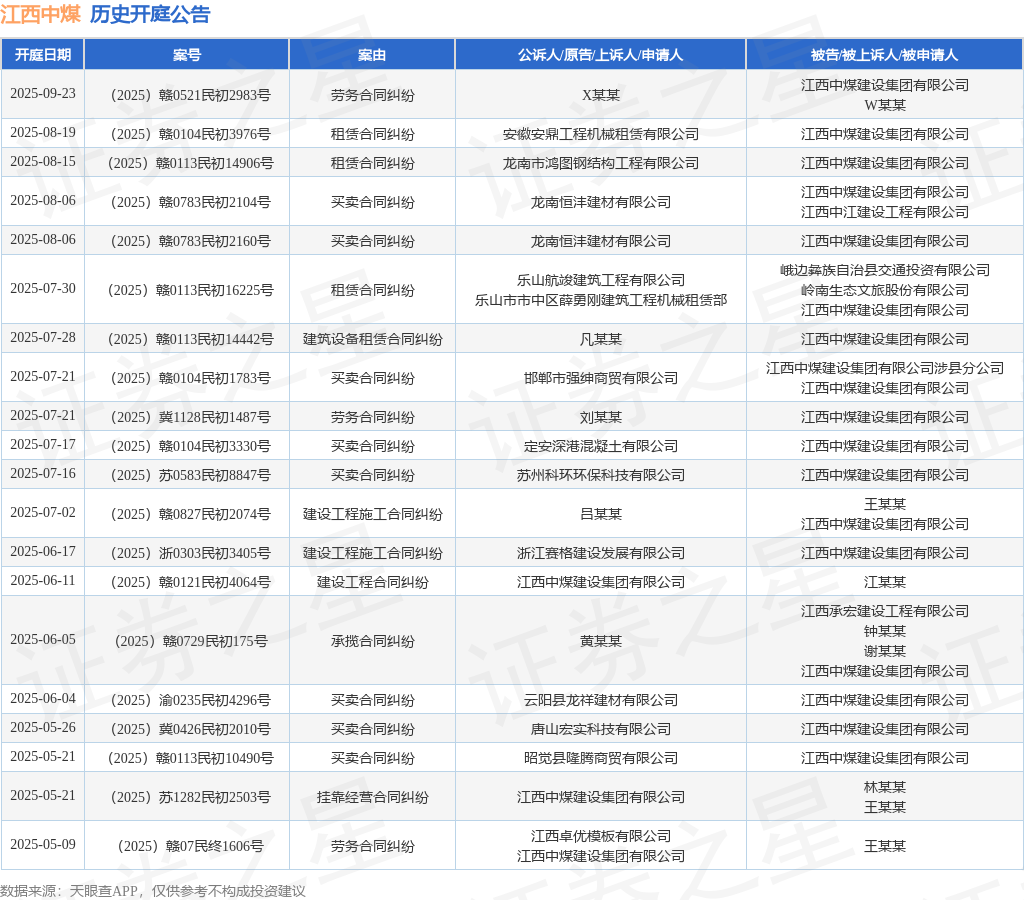Click the hearing date 2025-09-23

point(43,93)
